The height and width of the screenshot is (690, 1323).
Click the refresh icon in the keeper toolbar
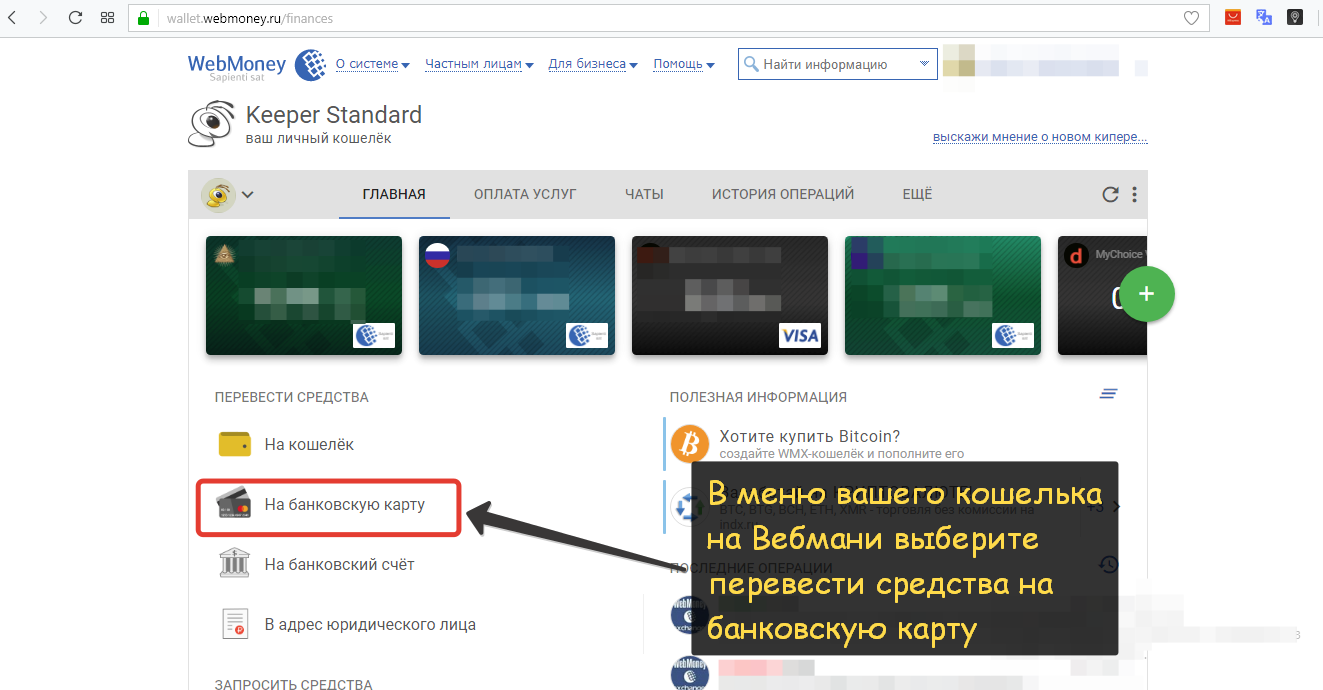[1110, 195]
